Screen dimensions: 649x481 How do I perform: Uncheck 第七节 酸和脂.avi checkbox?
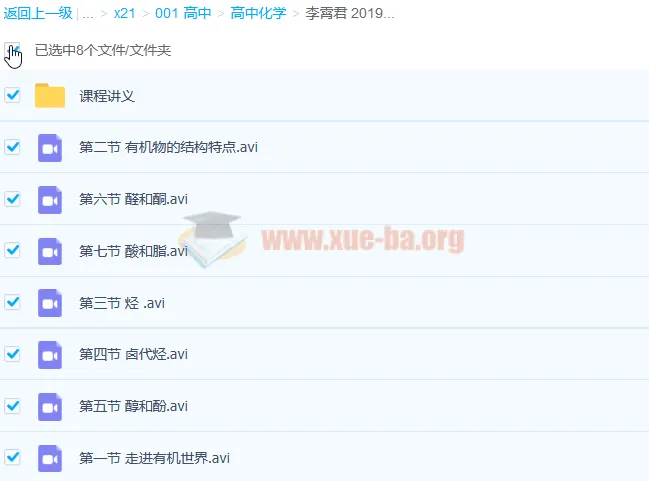coord(12,250)
